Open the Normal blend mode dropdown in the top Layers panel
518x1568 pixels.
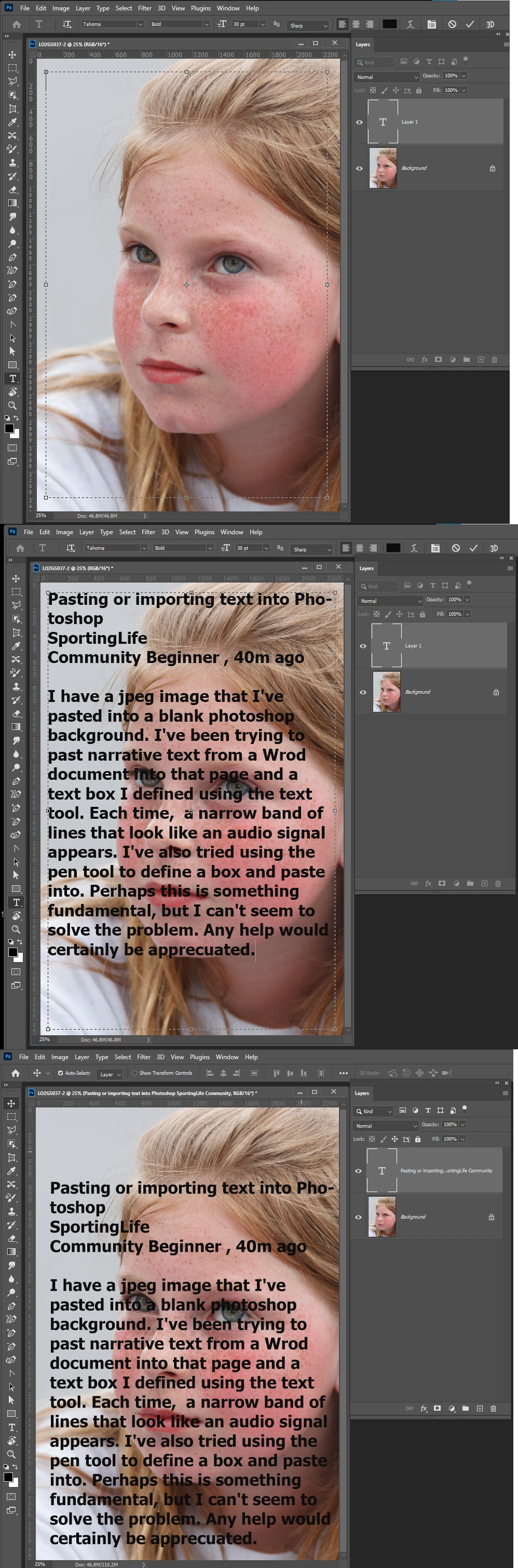coord(387,77)
